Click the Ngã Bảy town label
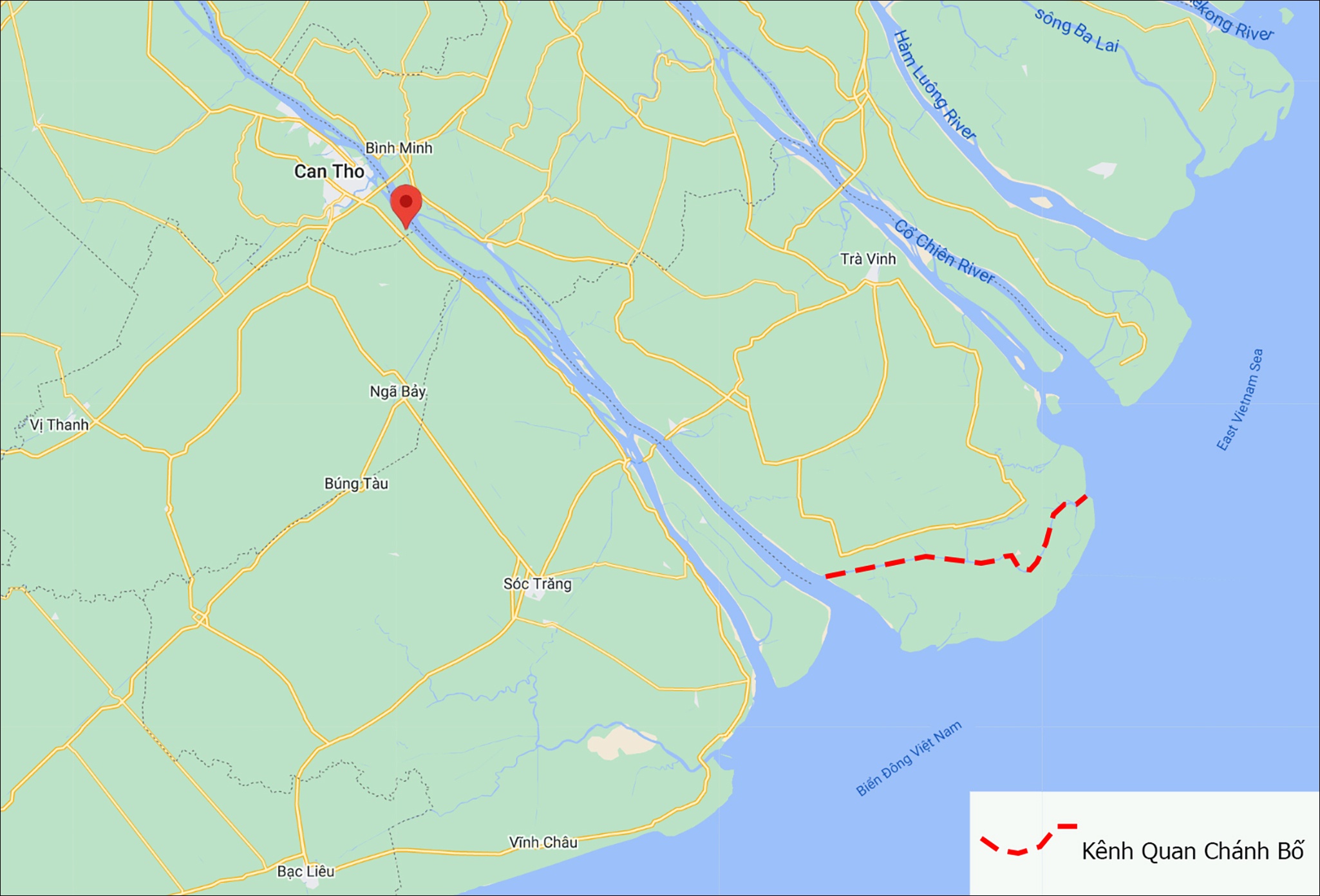Screen dimensions: 1320x896 [398, 391]
